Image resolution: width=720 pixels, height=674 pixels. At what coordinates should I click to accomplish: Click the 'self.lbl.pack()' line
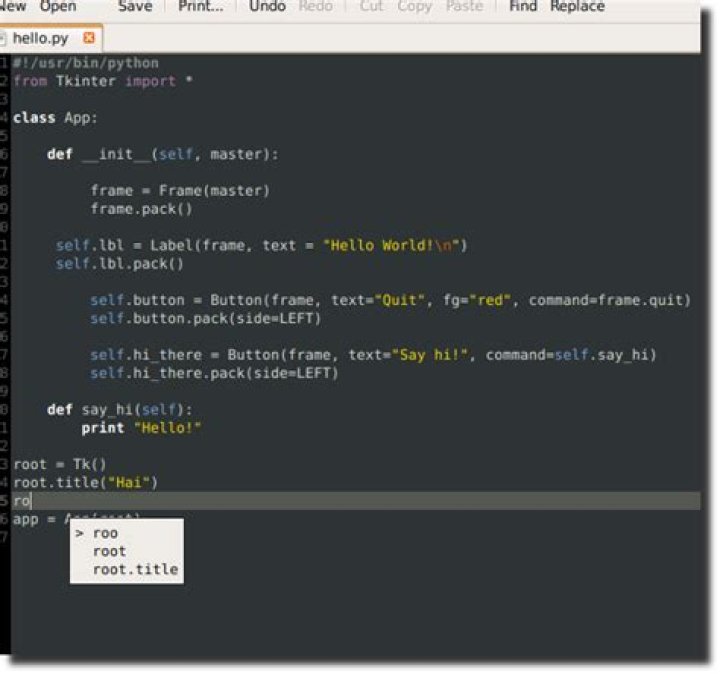tap(119, 264)
